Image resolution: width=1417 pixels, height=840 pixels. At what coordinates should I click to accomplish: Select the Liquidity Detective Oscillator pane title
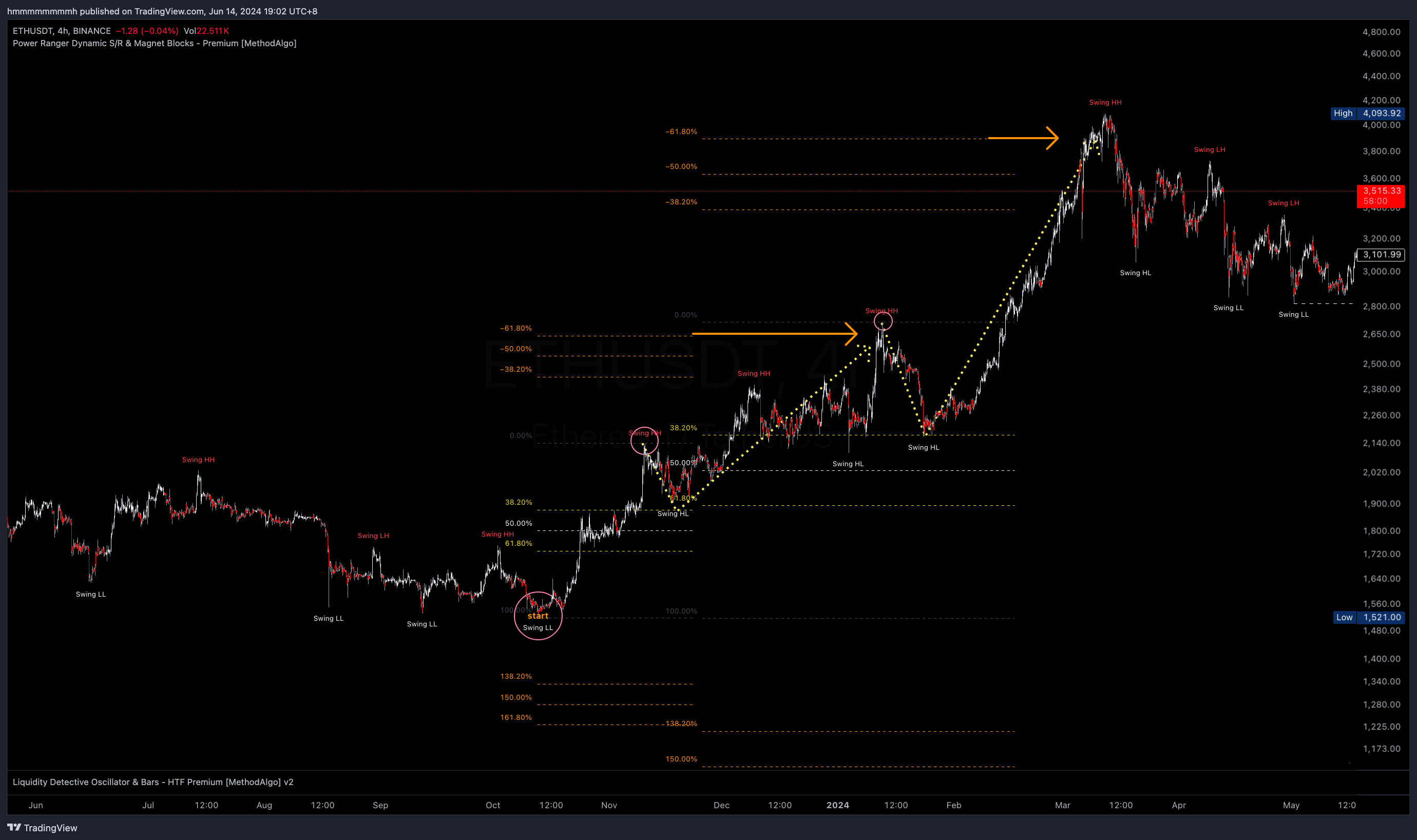point(153,781)
